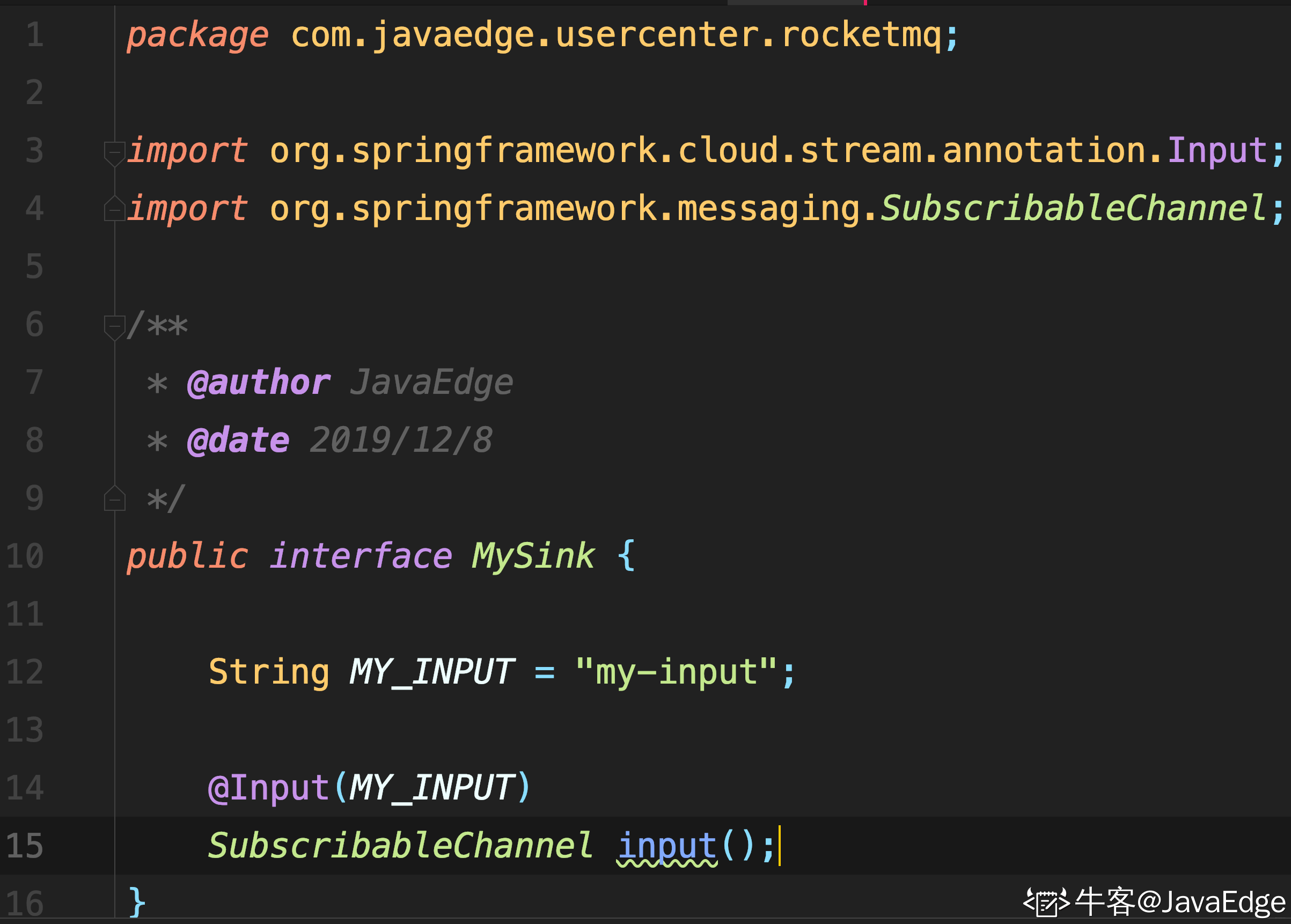Image resolution: width=1291 pixels, height=924 pixels.
Task: Click the MySink interface name
Action: 533,556
